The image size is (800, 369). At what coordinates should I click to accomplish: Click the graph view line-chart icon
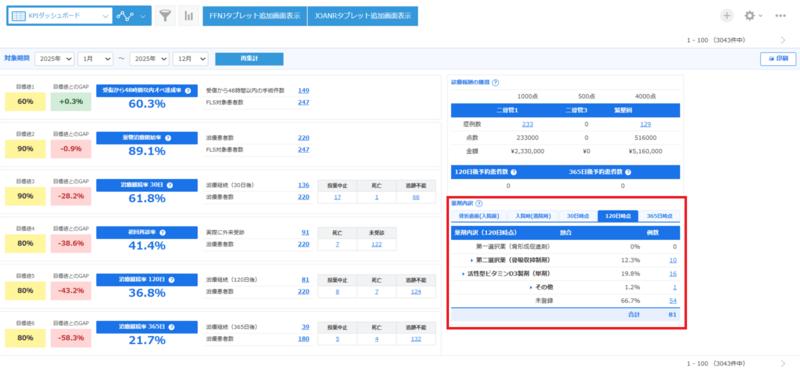click(x=124, y=16)
